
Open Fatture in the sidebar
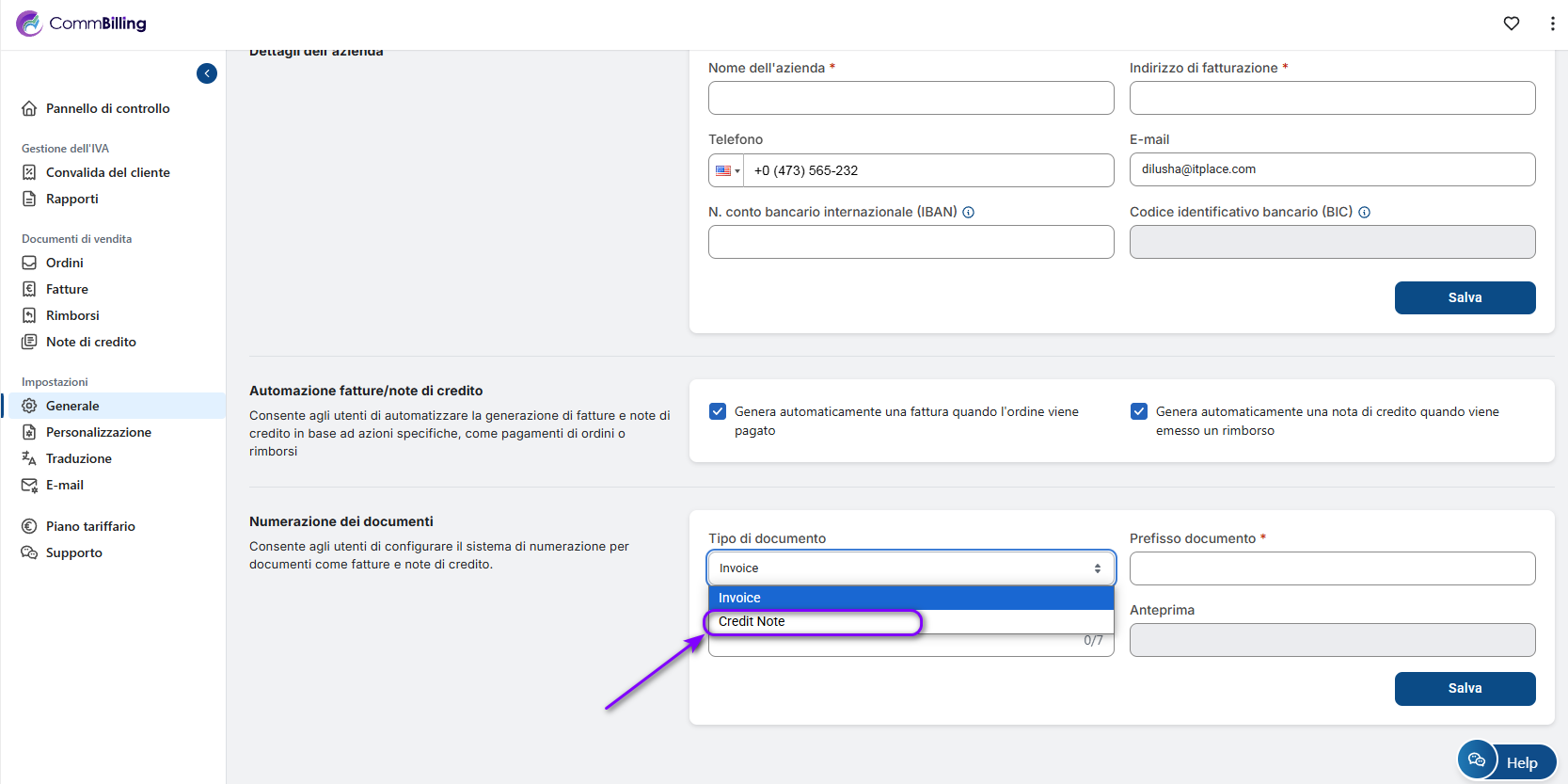click(67, 289)
